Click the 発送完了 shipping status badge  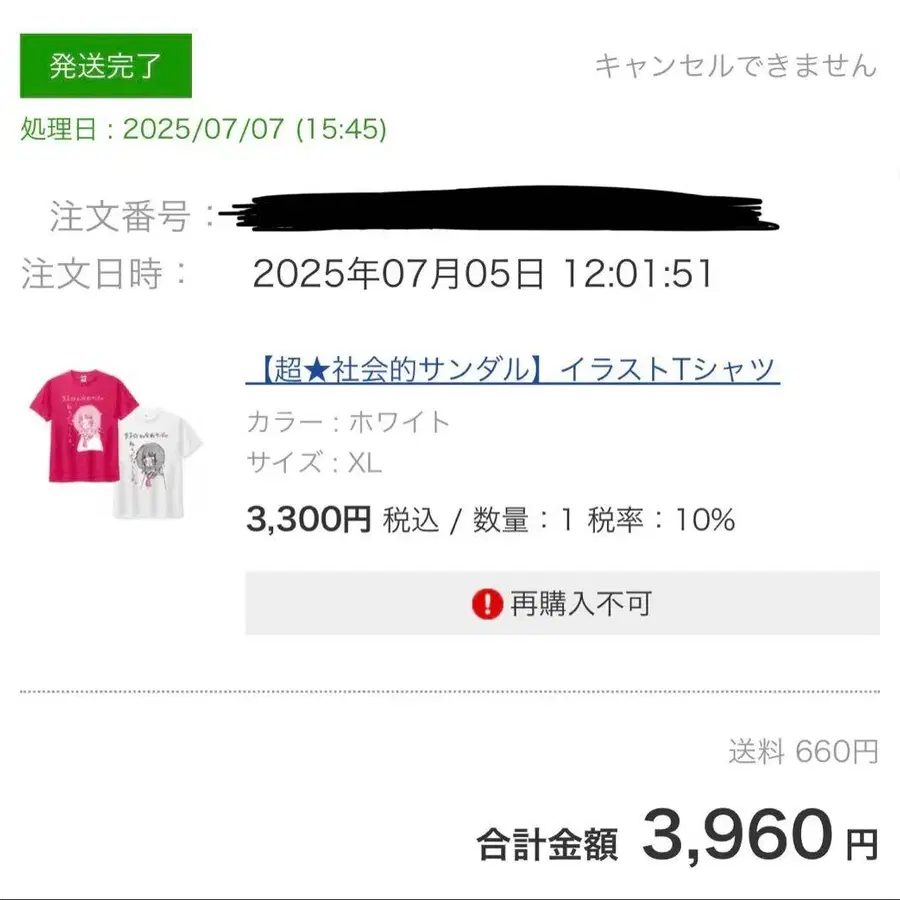(x=104, y=68)
